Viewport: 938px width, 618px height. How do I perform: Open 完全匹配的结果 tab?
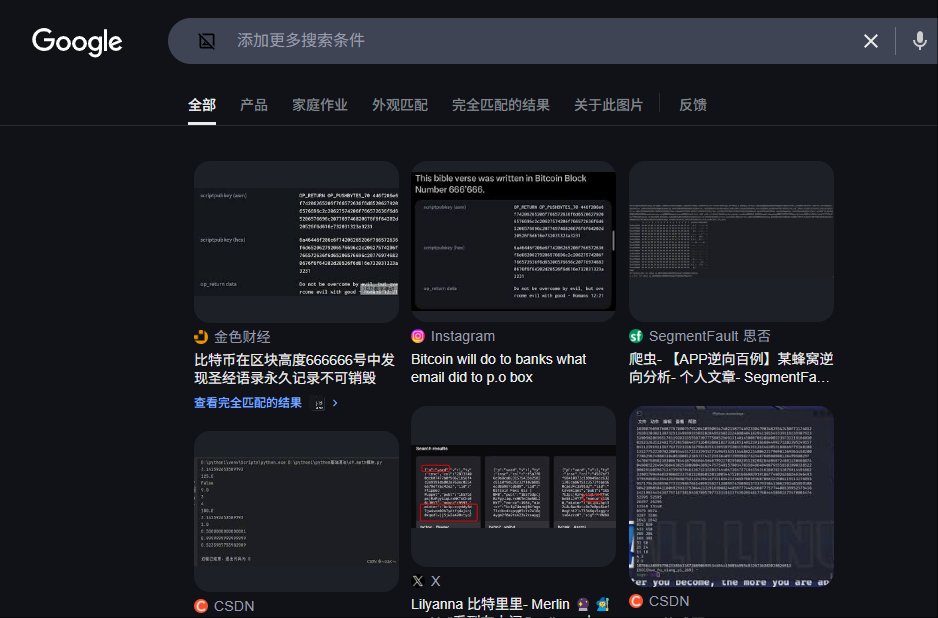point(501,105)
